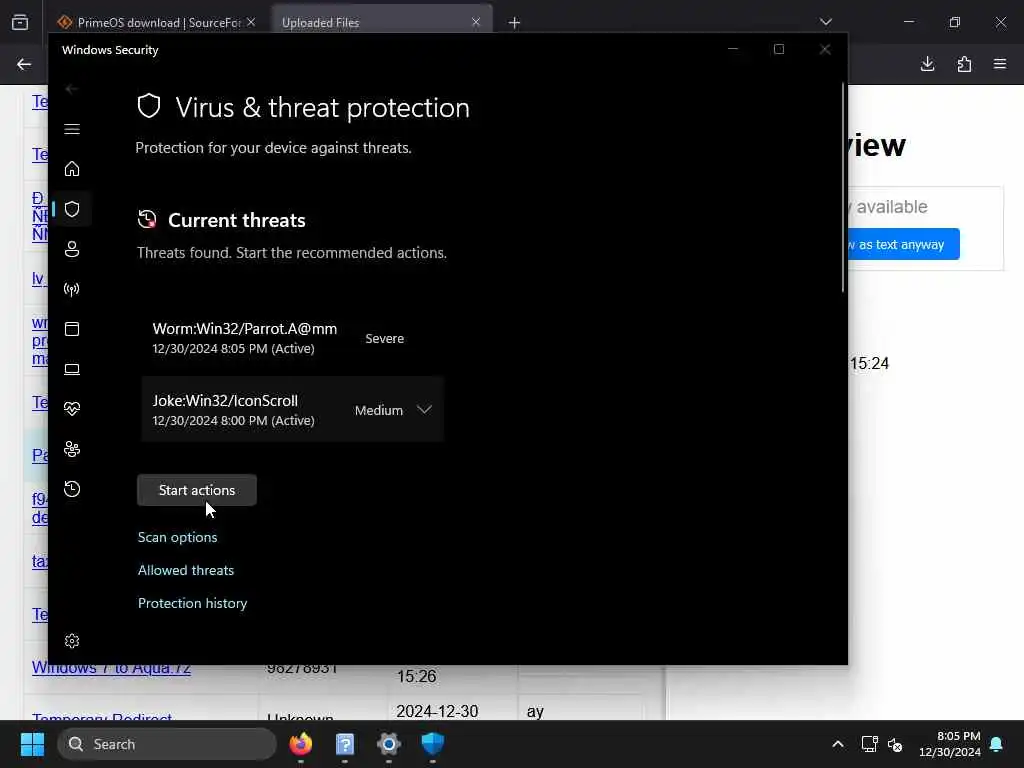The image size is (1024, 768).
Task: Click Start actions button
Action: (x=197, y=490)
